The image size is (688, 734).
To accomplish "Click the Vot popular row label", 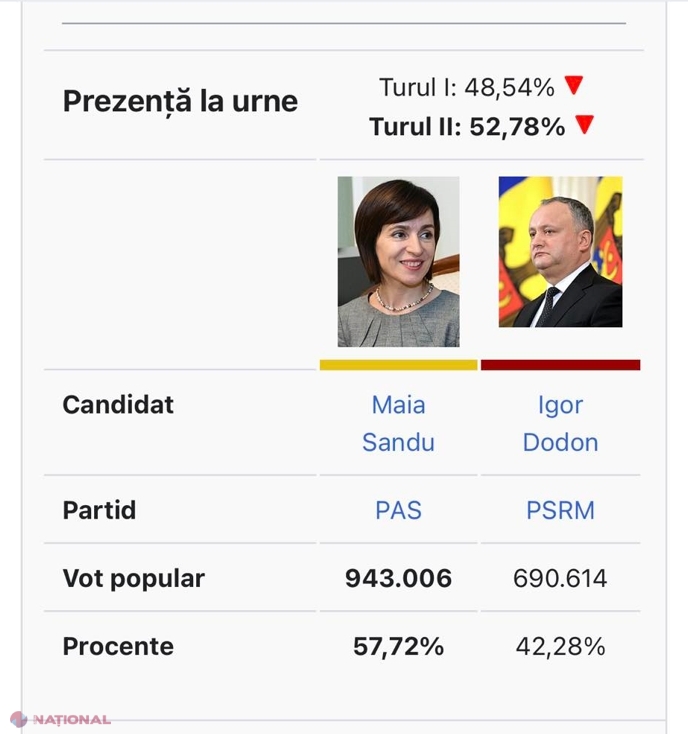I will point(134,580).
